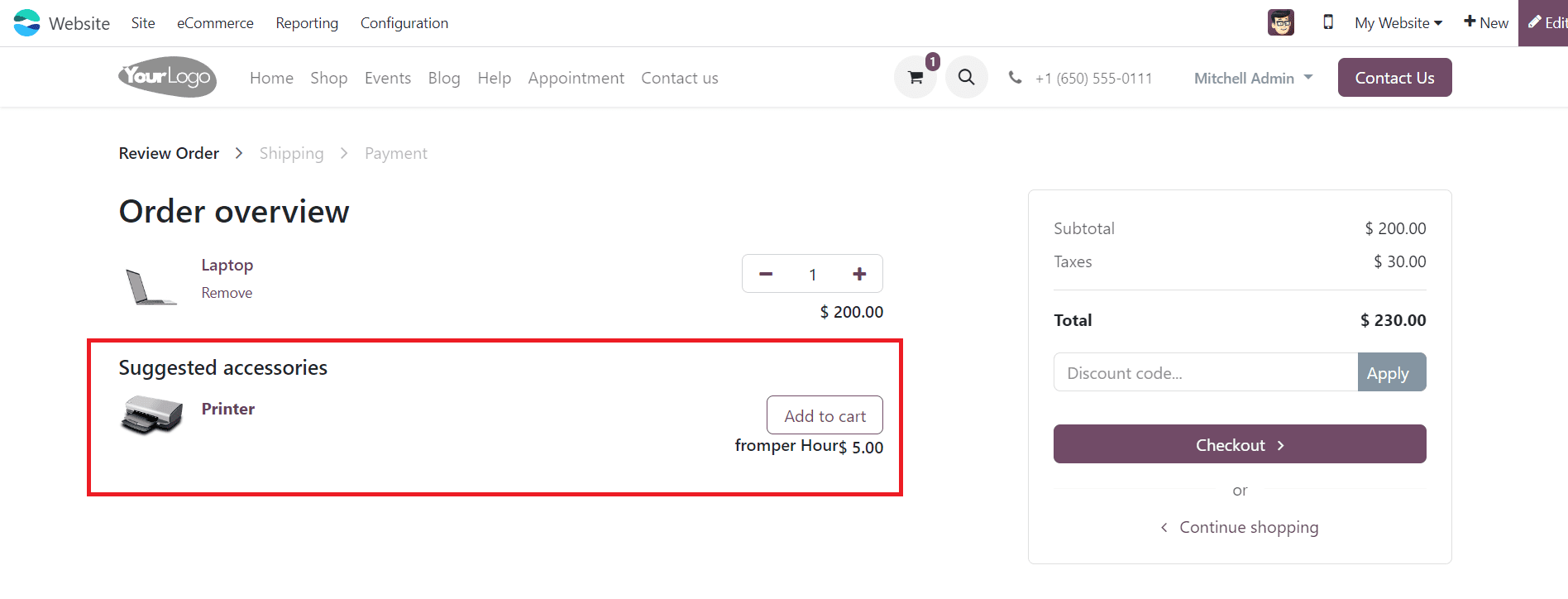Click the Odoo Website app logo
Screen dimensions: 1568x599
pyautogui.click(x=26, y=22)
